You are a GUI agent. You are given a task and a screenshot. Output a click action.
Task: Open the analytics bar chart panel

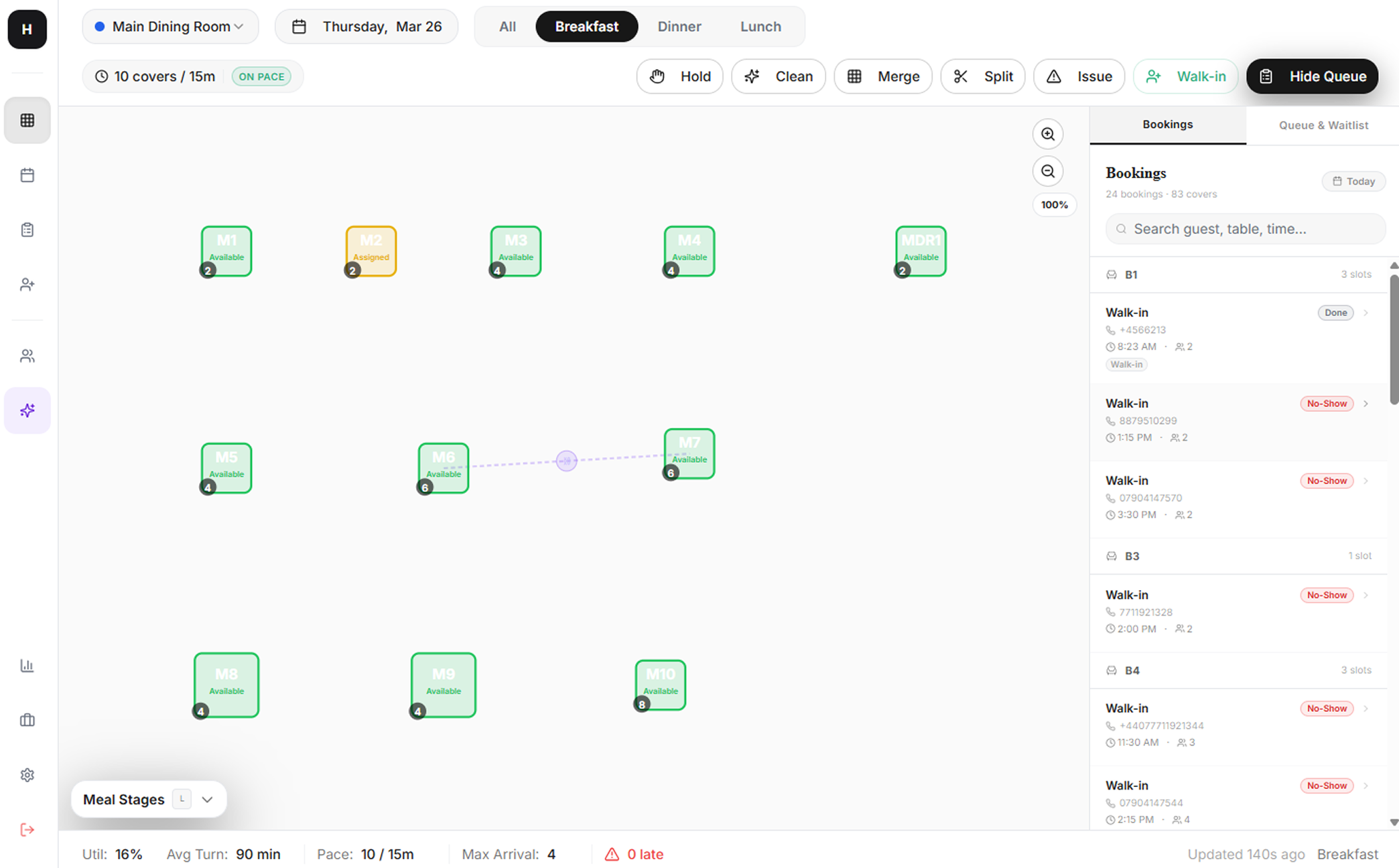point(27,665)
